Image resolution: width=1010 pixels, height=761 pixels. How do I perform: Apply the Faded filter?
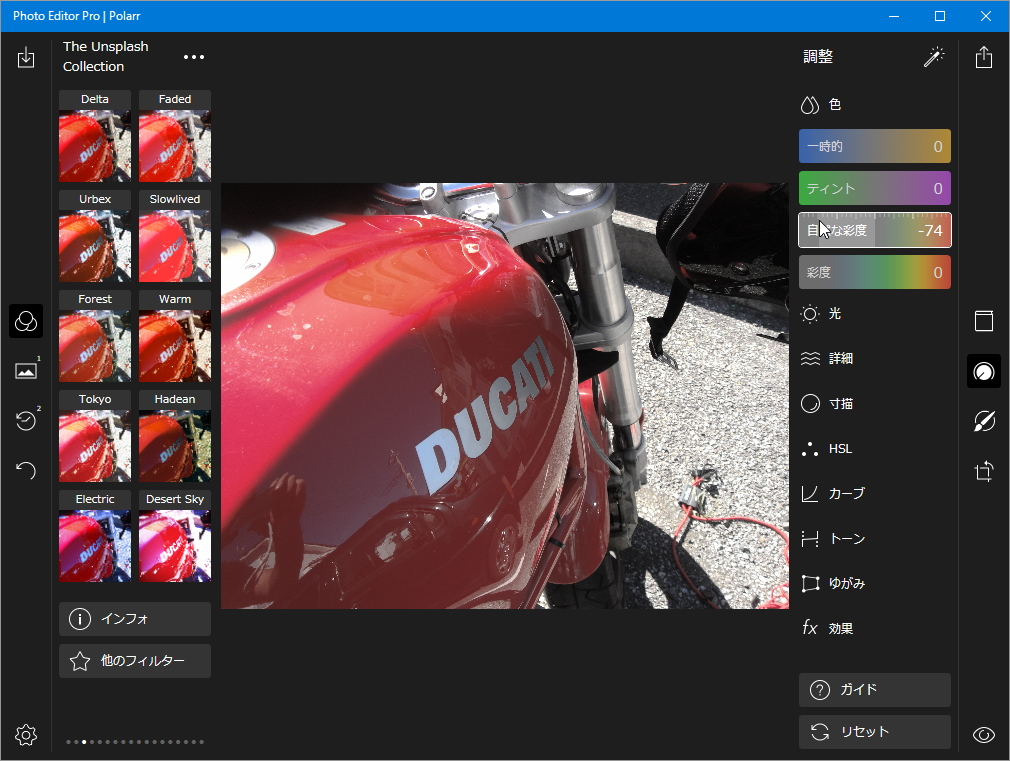pyautogui.click(x=175, y=136)
